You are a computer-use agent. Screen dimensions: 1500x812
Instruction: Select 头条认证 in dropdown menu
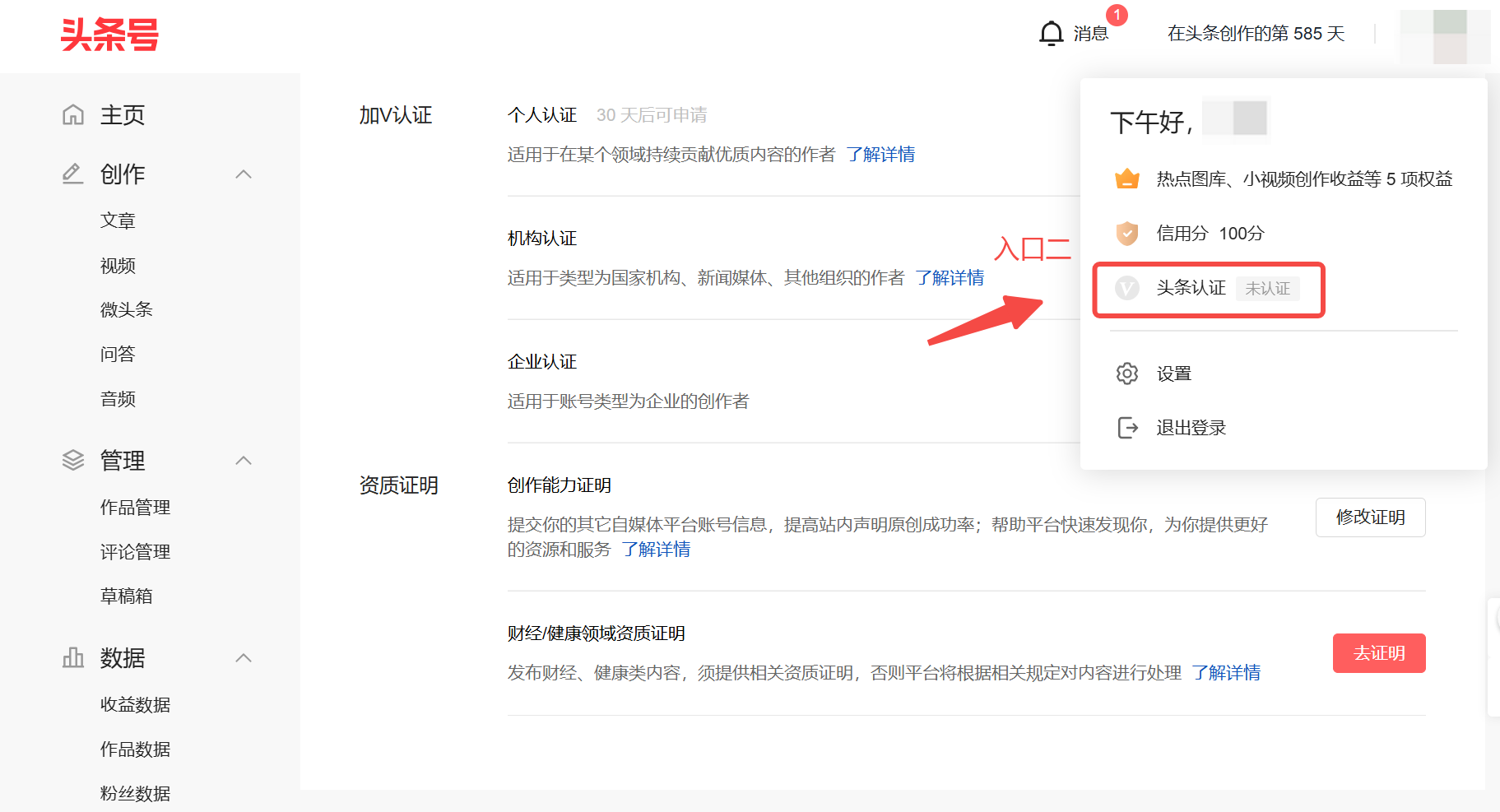[1191, 288]
